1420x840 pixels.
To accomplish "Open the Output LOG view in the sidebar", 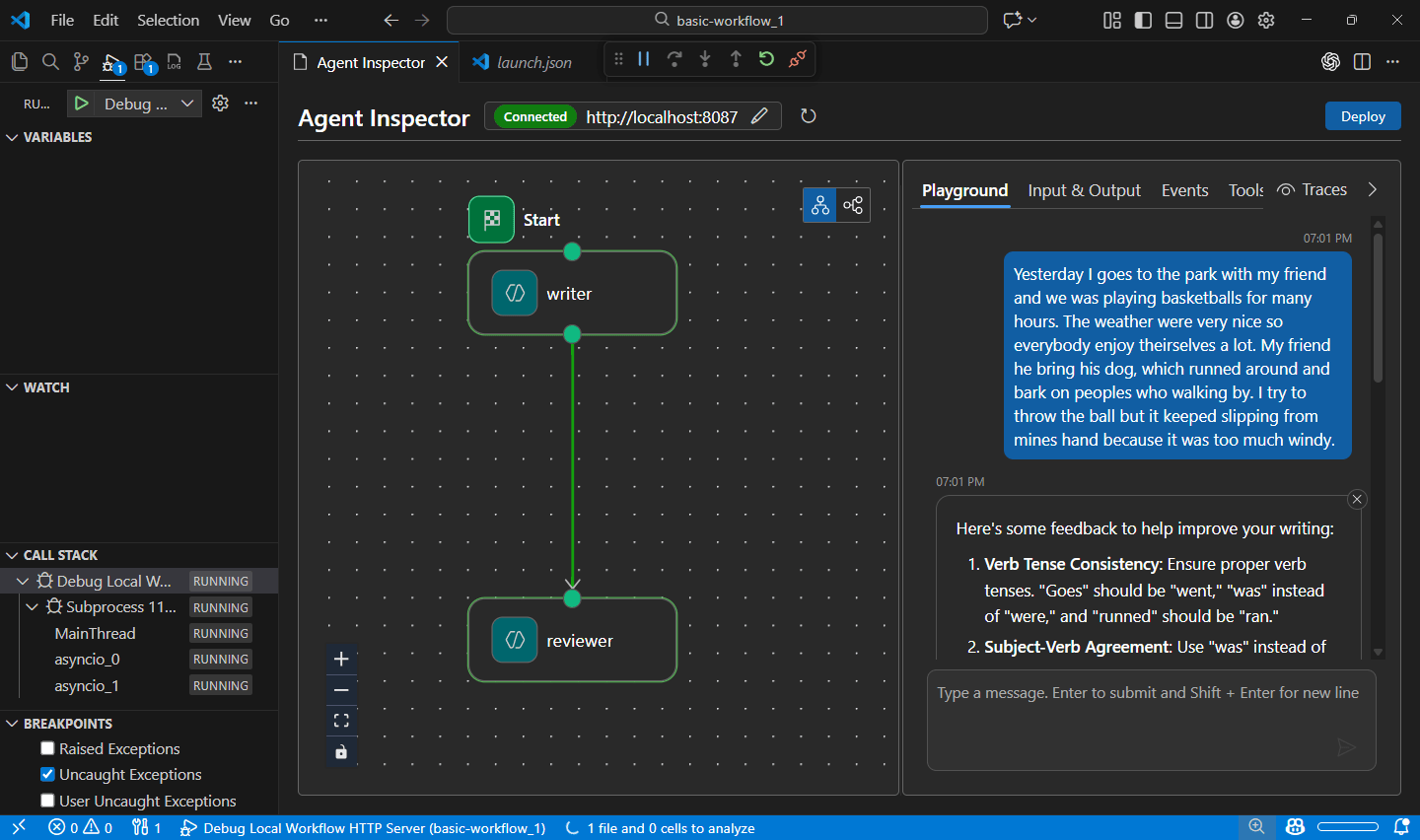I will pos(174,61).
